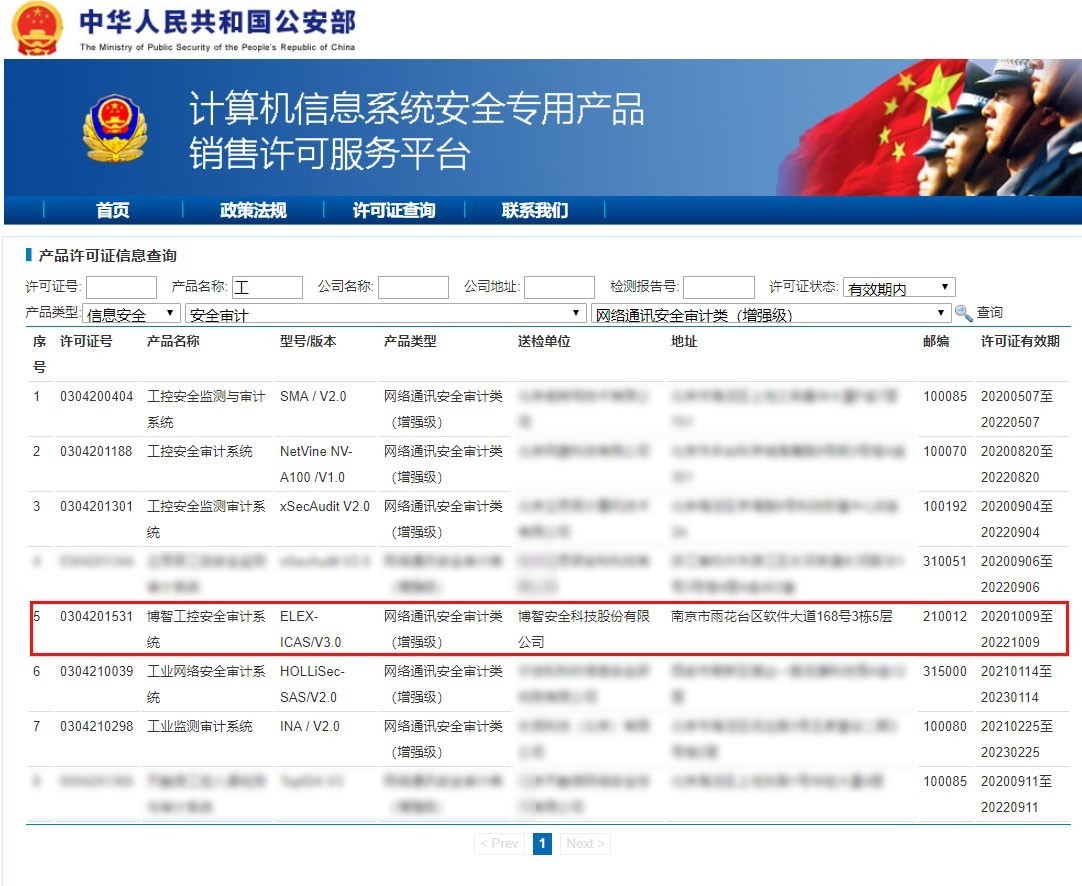The image size is (1082, 886).
Task: Click the Prev pagination button
Action: [x=499, y=843]
